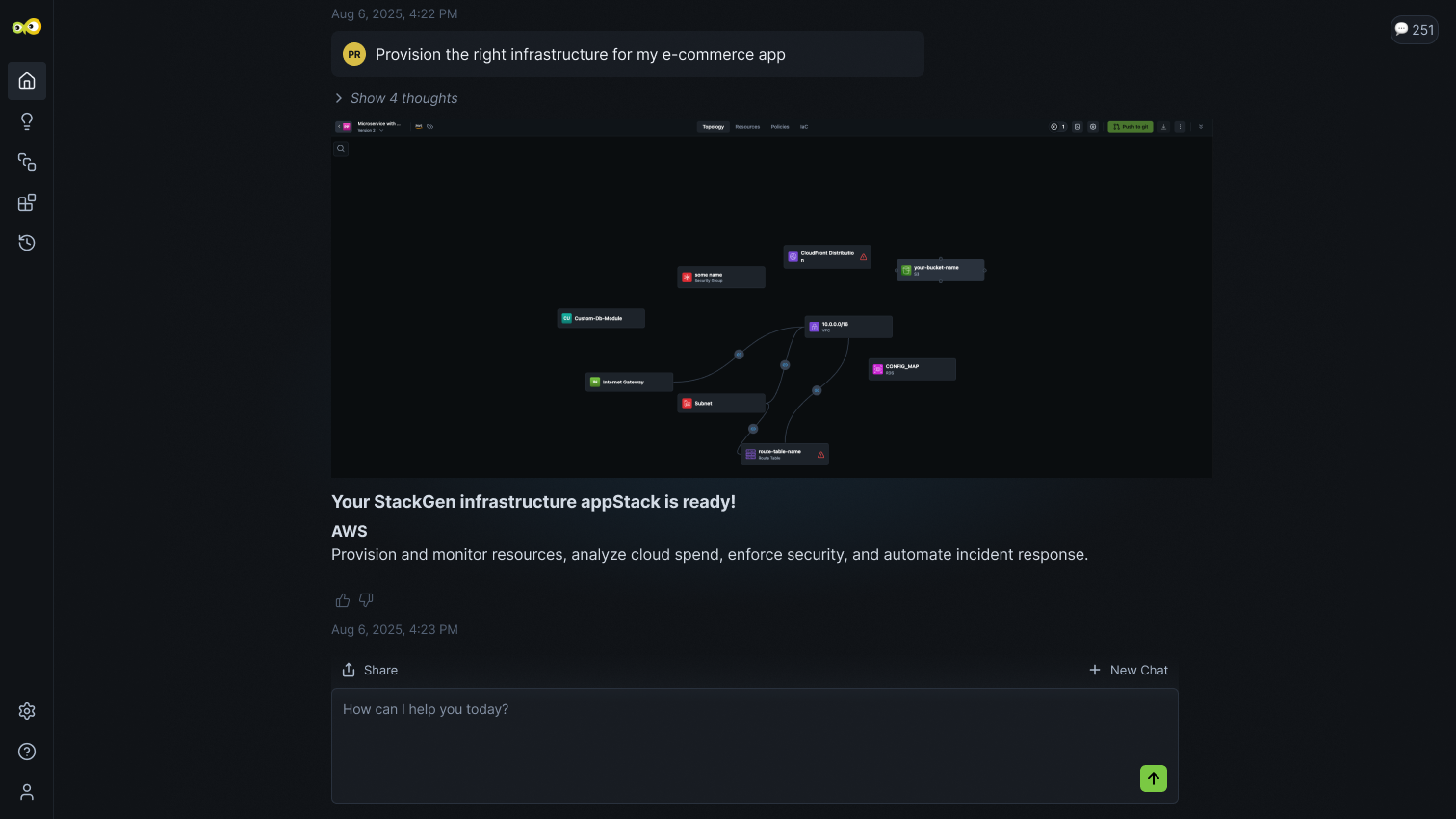Click the Push to git button
This screenshot has height=819, width=1456.
tap(1130, 127)
